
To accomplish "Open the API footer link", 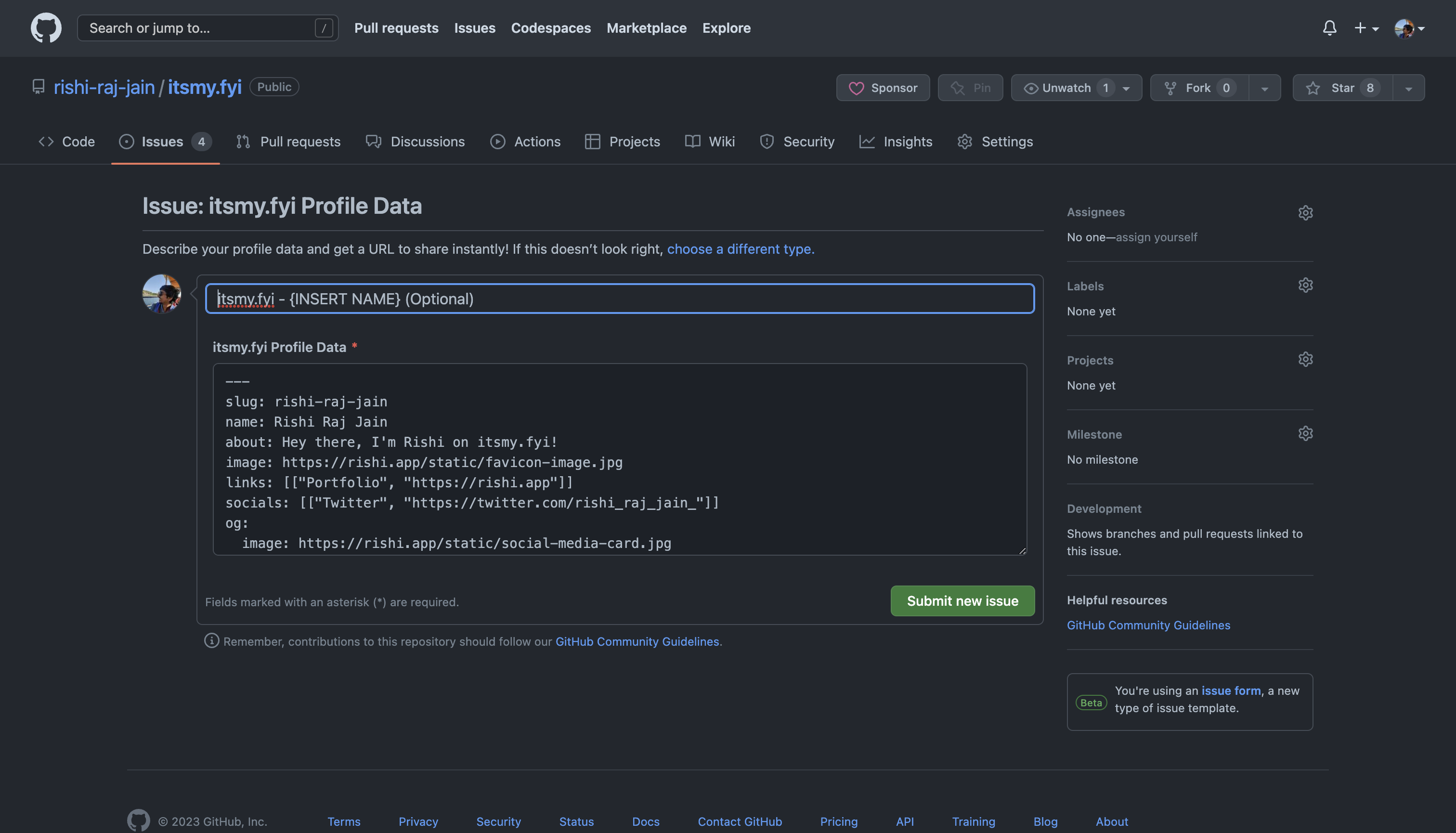I will 905,821.
